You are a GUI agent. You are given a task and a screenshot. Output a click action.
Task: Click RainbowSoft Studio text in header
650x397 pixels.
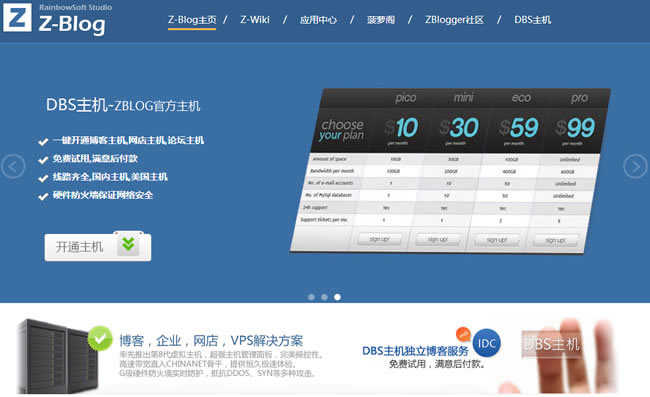tap(75, 7)
